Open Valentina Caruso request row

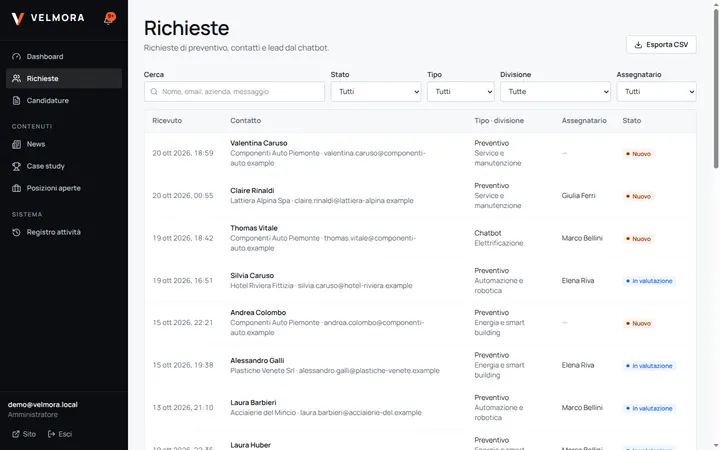pos(420,153)
